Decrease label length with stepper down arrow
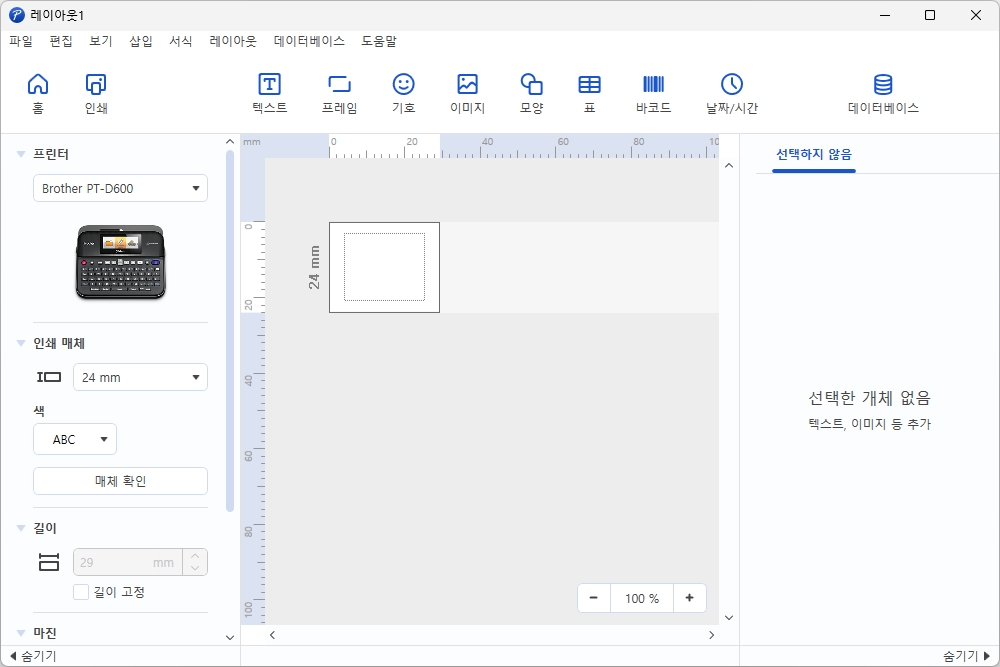Screen dimensions: 1000x667 coord(195,568)
